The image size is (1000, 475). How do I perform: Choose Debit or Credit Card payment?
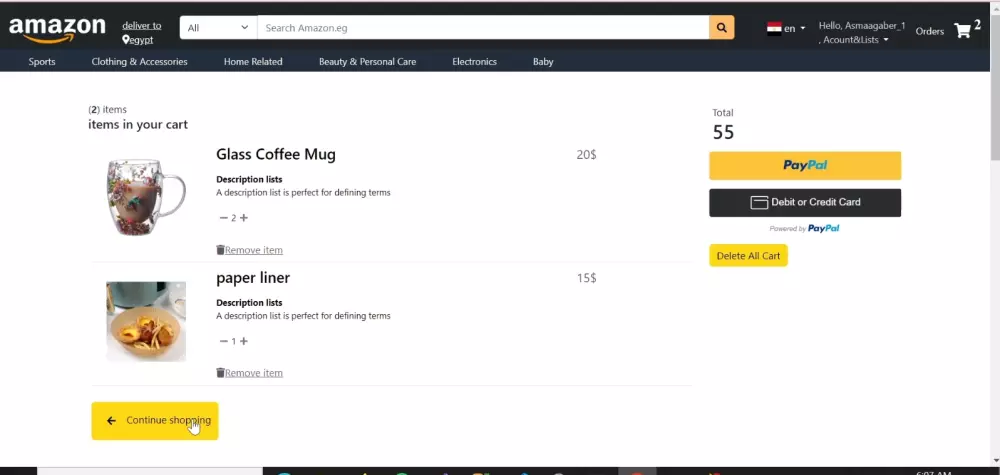805,202
